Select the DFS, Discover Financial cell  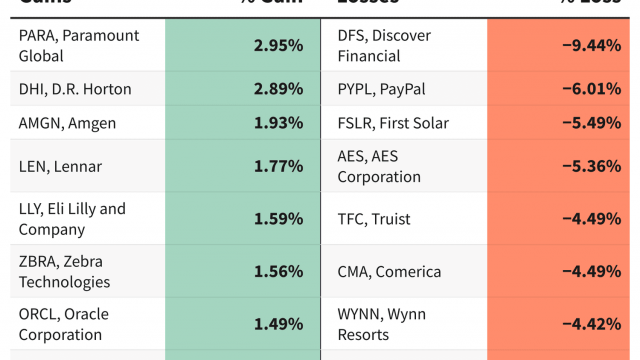click(x=404, y=45)
